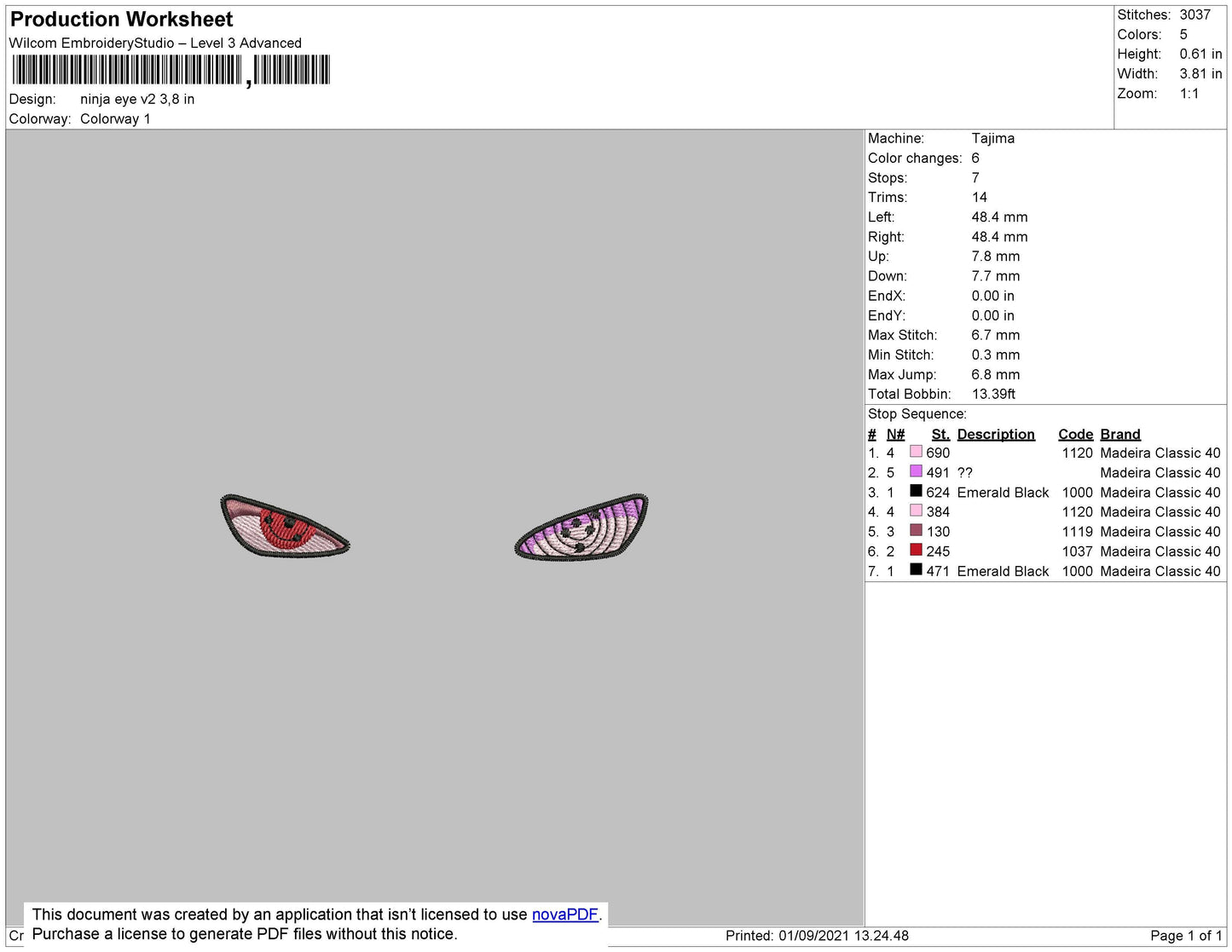Click the Machine value Tajima
This screenshot has width=1232, height=952.
click(x=993, y=138)
